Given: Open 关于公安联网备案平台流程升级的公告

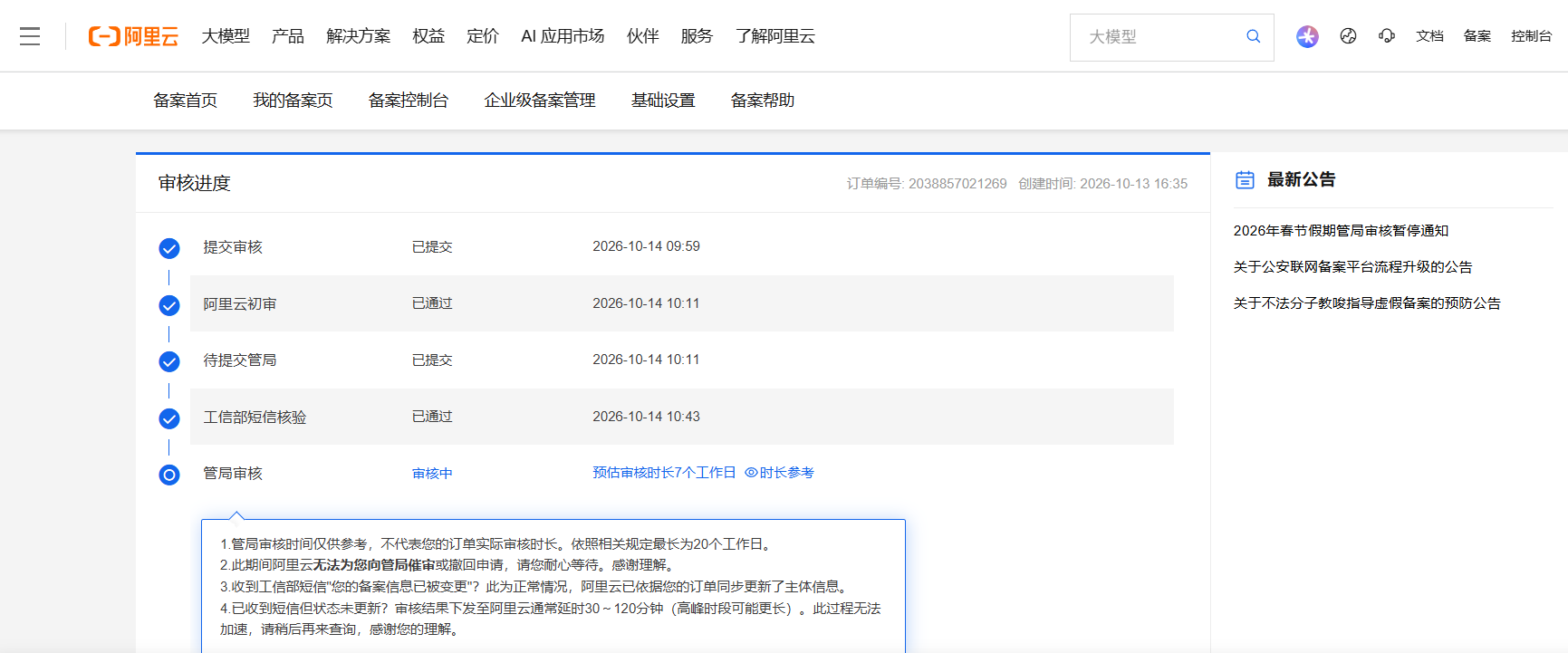Looking at the screenshot, I should (1352, 267).
